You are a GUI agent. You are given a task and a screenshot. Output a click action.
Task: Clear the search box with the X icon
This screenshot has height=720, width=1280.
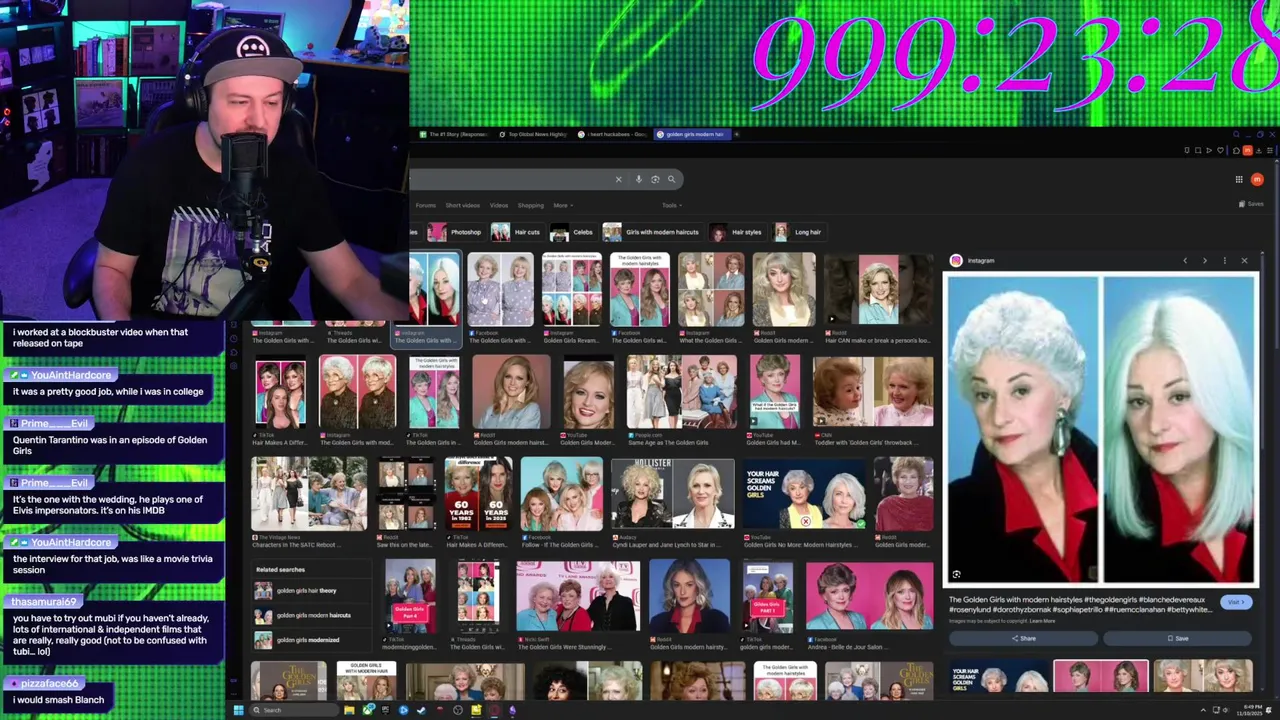coord(618,180)
